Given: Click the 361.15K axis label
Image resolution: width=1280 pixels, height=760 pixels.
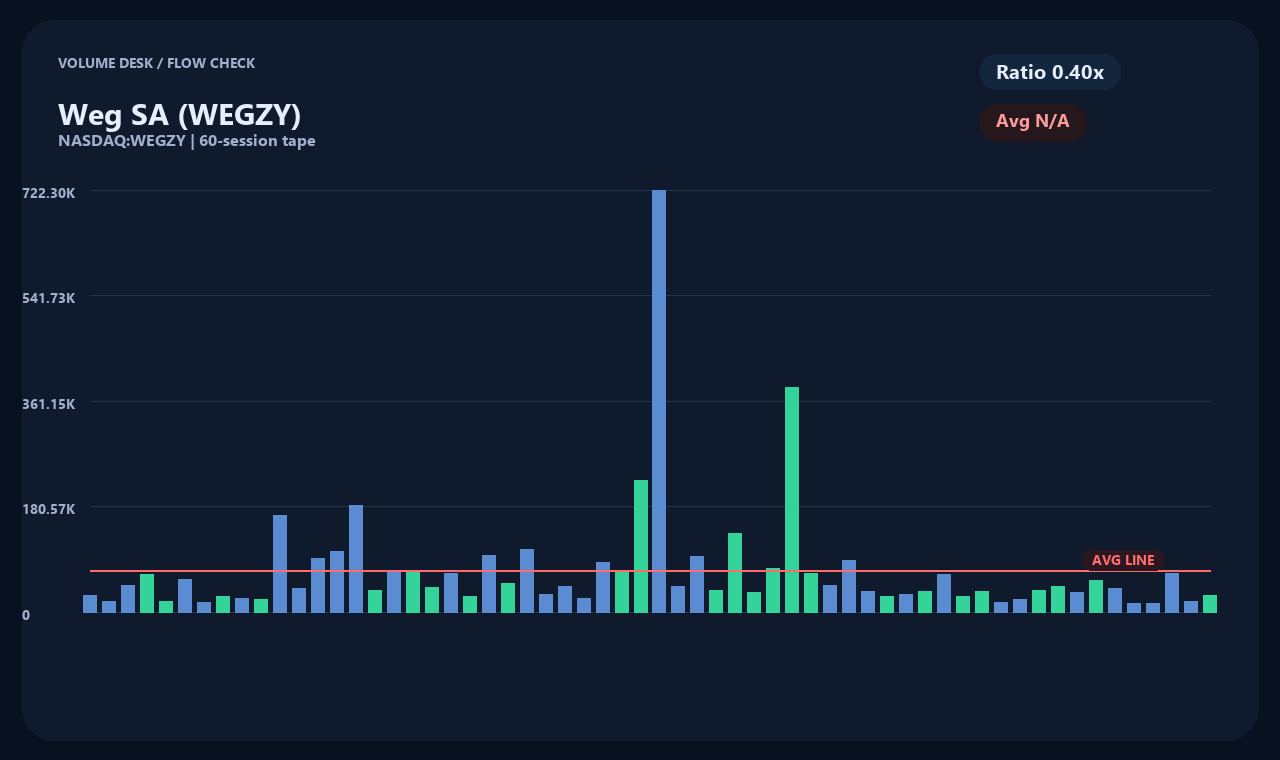Looking at the screenshot, I should click(x=49, y=403).
